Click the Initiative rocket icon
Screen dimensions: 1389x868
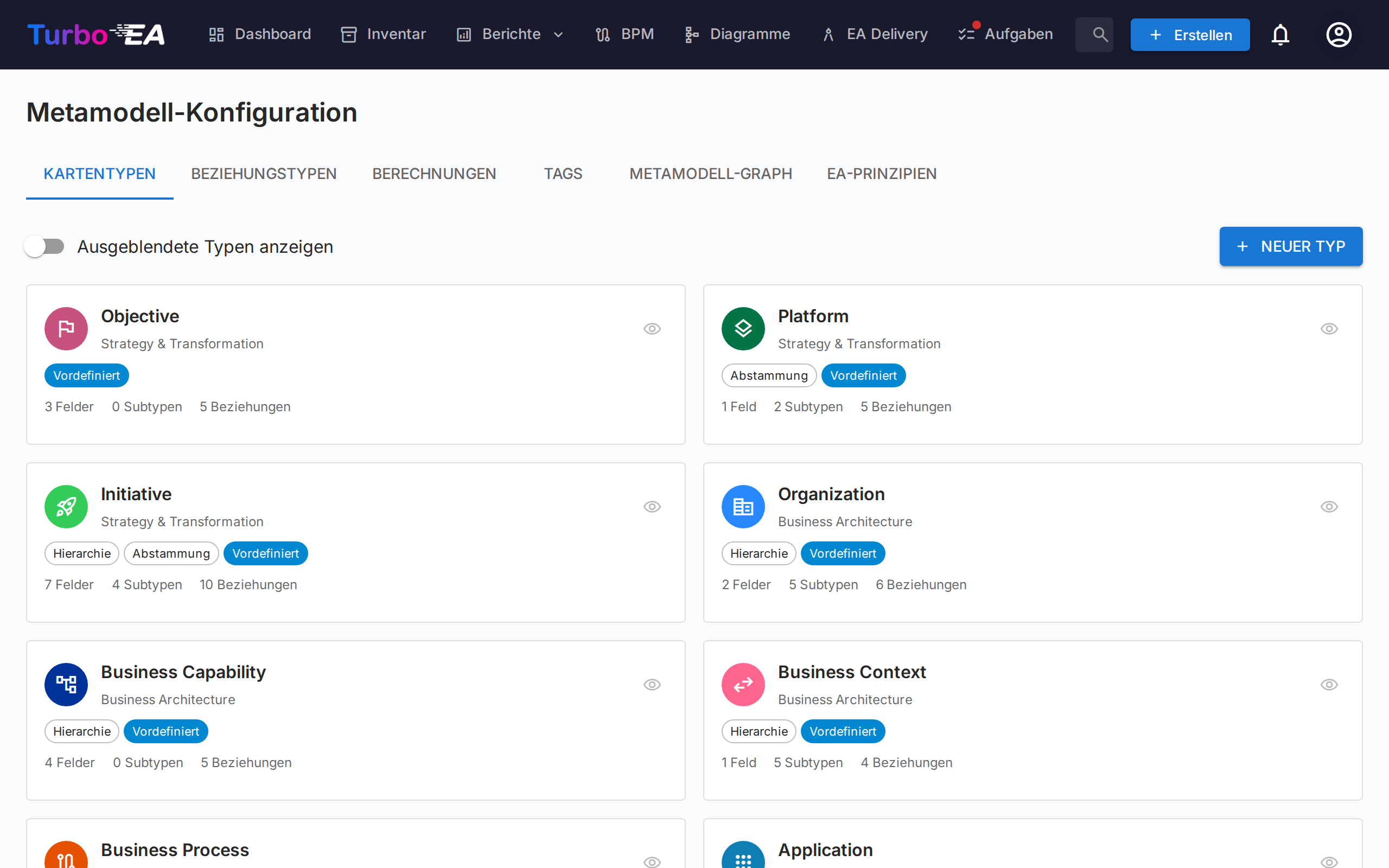pyautogui.click(x=66, y=506)
